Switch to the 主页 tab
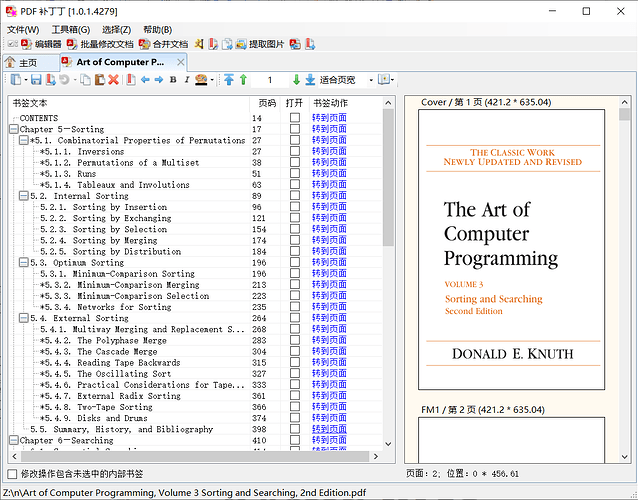 [x=31, y=63]
